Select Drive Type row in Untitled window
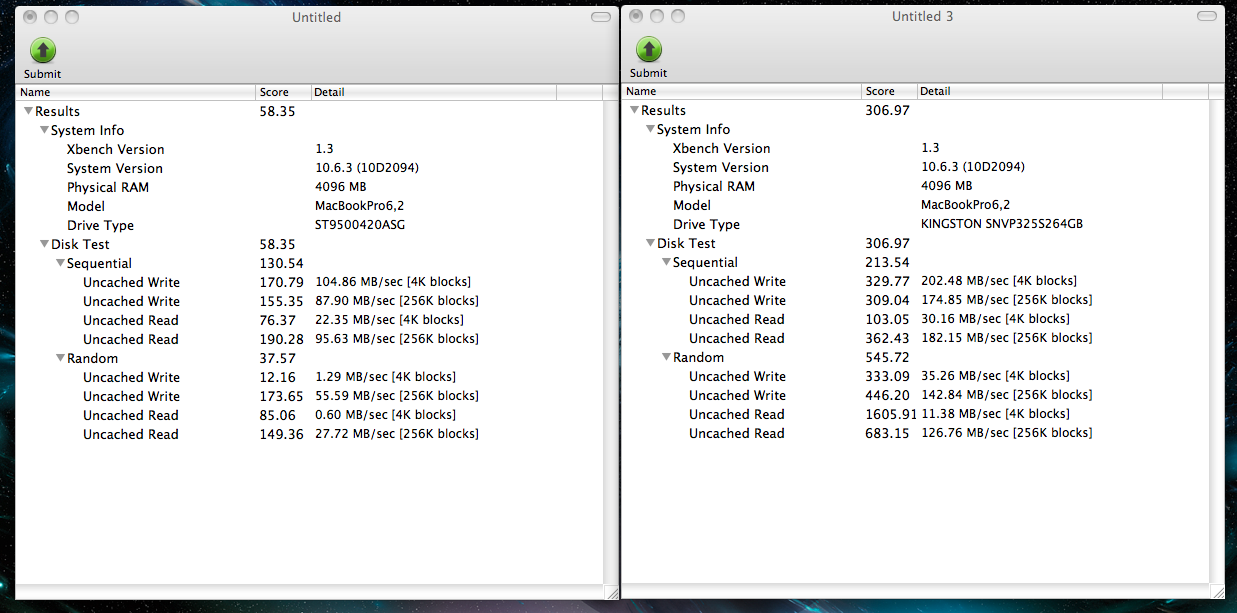The height and width of the screenshot is (613, 1237). (310, 226)
